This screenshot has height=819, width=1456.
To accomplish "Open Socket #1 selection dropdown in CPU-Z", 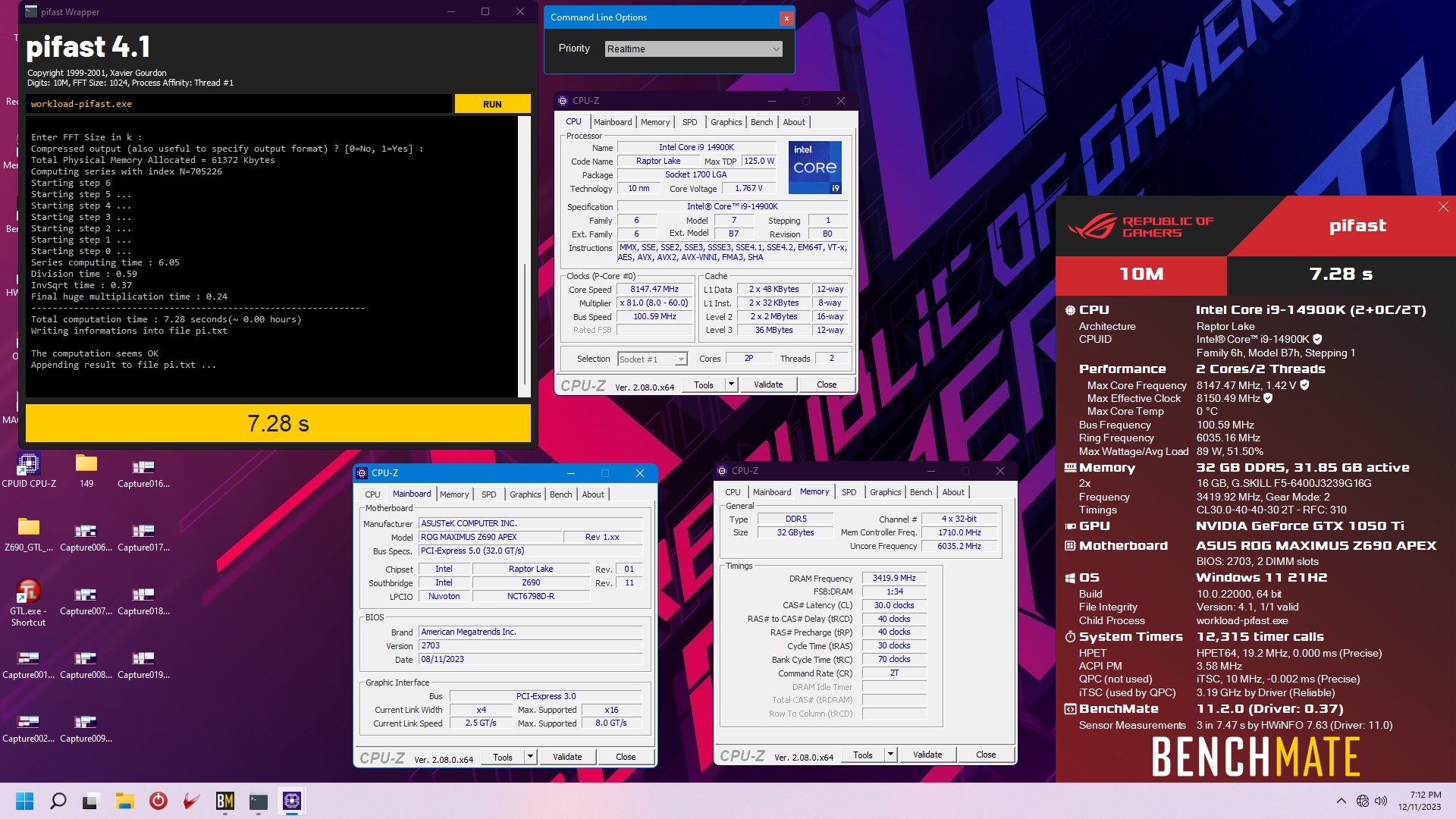I will click(652, 359).
